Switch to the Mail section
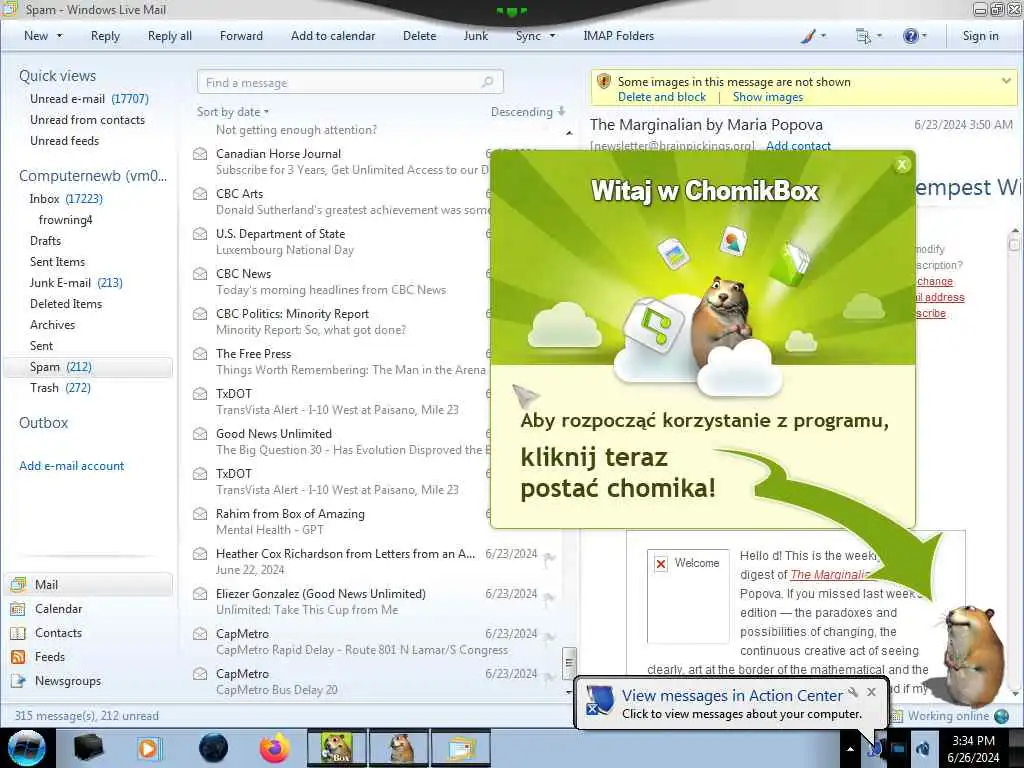The image size is (1024, 768). (x=89, y=584)
